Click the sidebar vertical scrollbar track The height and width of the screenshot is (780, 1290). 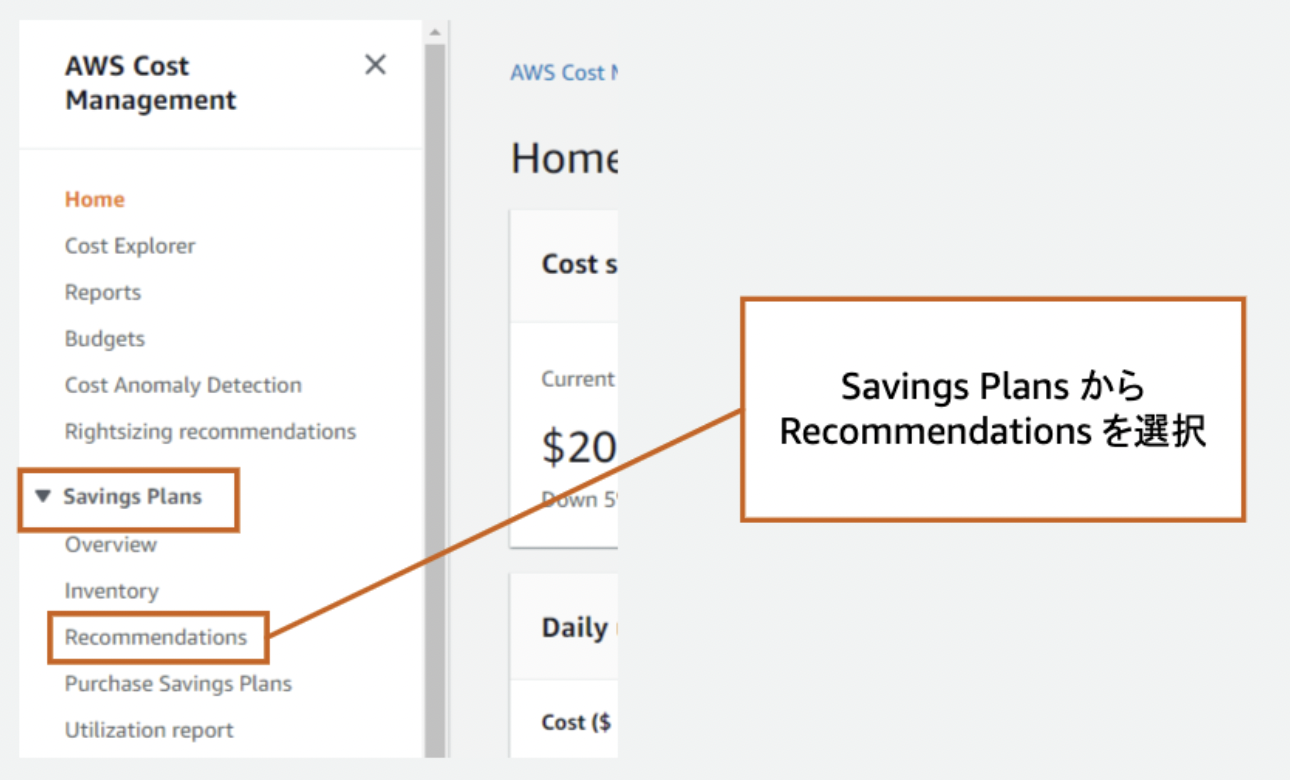434,400
